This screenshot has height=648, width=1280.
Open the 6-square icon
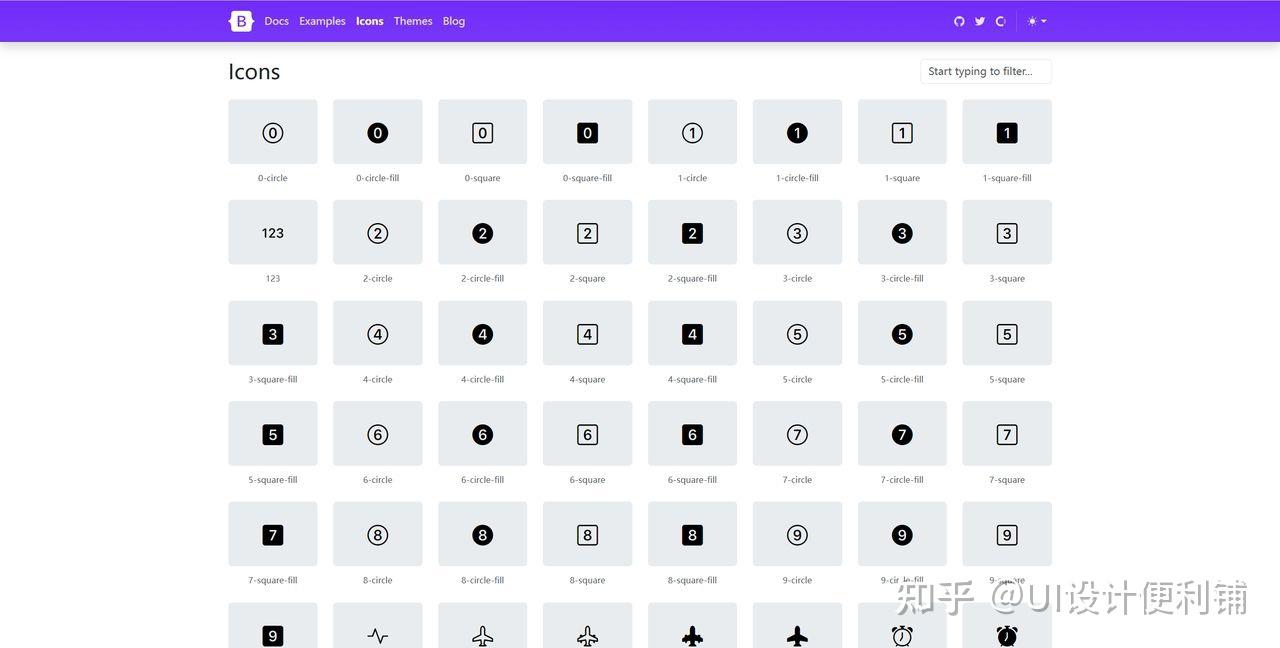click(588, 433)
